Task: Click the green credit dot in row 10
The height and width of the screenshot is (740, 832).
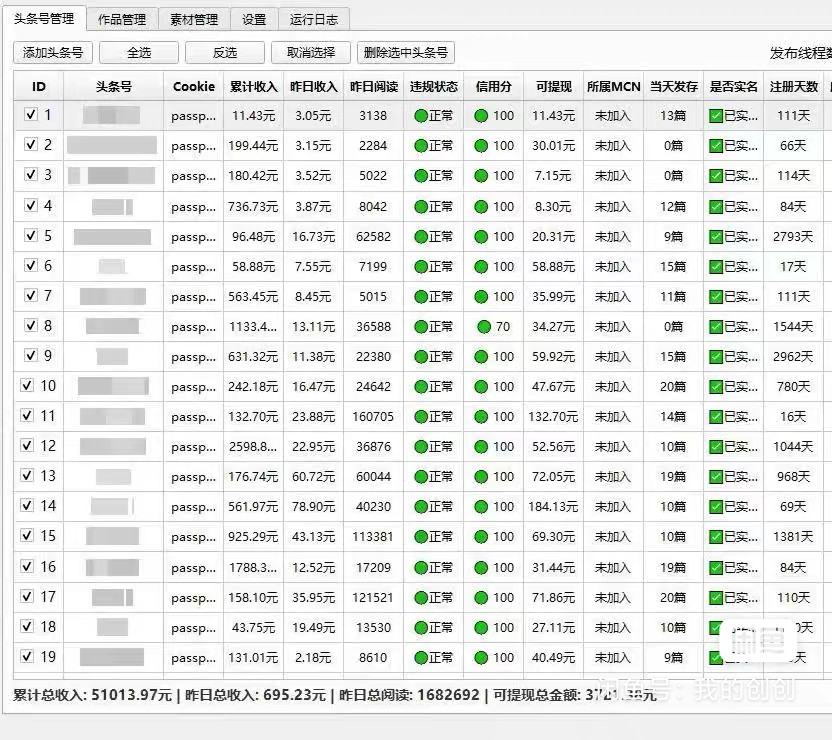Action: click(x=481, y=387)
